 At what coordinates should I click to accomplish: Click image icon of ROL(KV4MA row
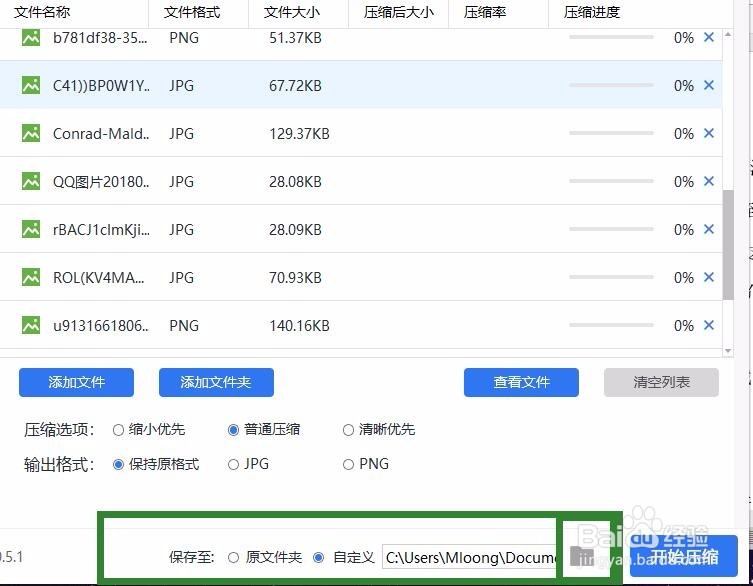pyautogui.click(x=31, y=277)
